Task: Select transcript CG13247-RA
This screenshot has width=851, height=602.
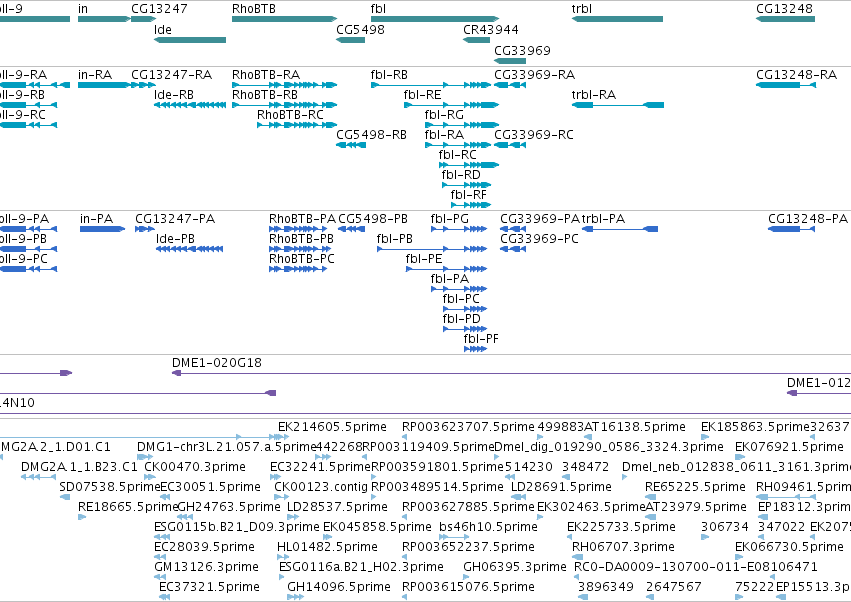Action: coord(143,85)
